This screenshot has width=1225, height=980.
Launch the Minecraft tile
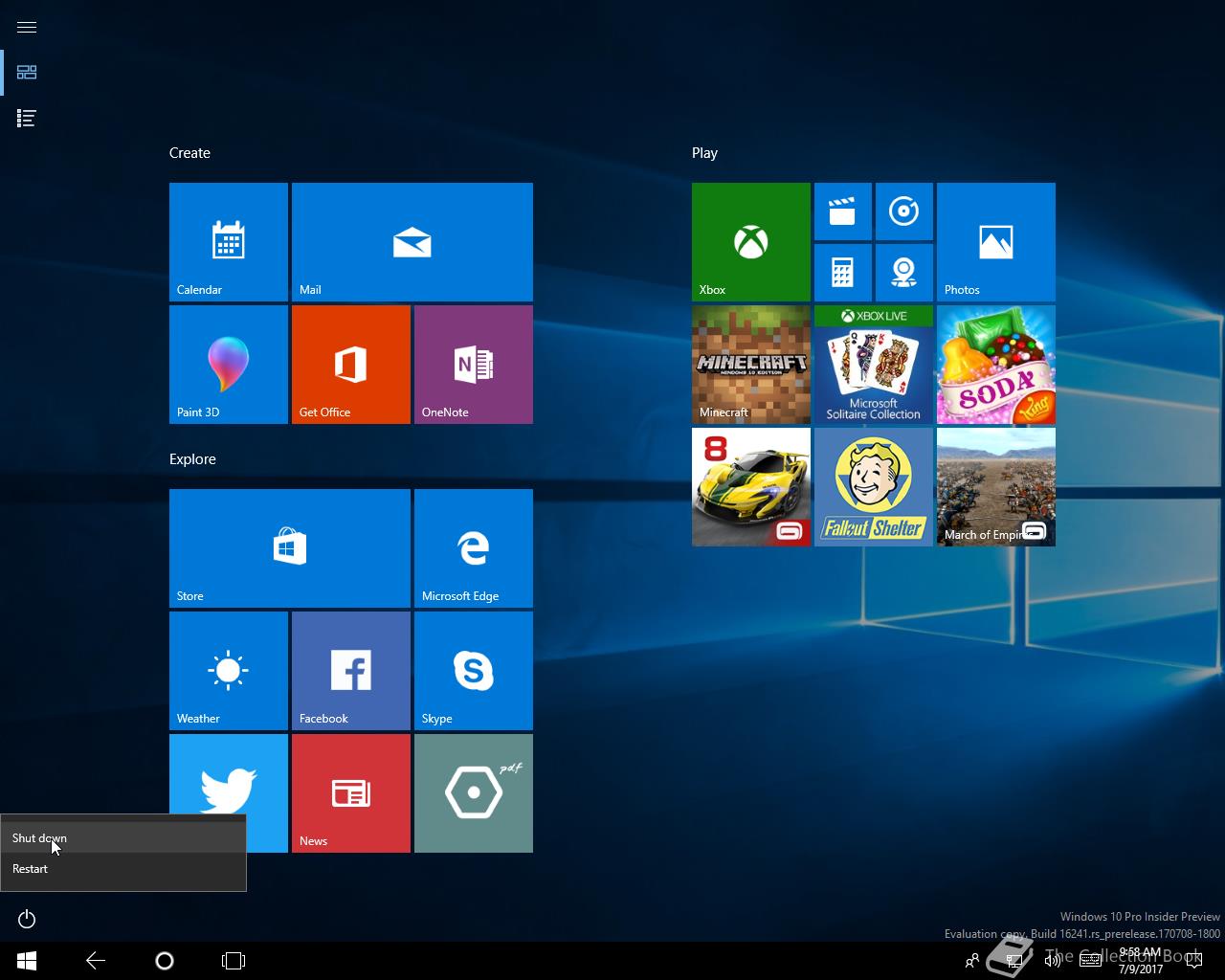[751, 365]
